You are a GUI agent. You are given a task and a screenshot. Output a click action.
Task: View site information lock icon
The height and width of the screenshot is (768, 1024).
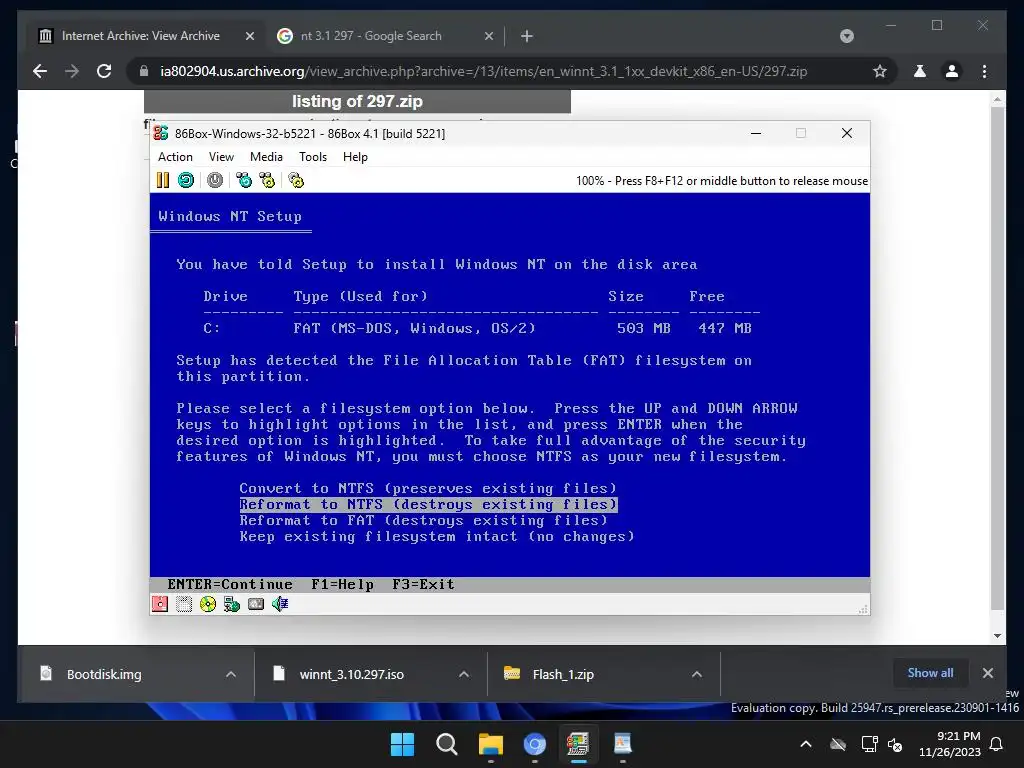(x=144, y=71)
